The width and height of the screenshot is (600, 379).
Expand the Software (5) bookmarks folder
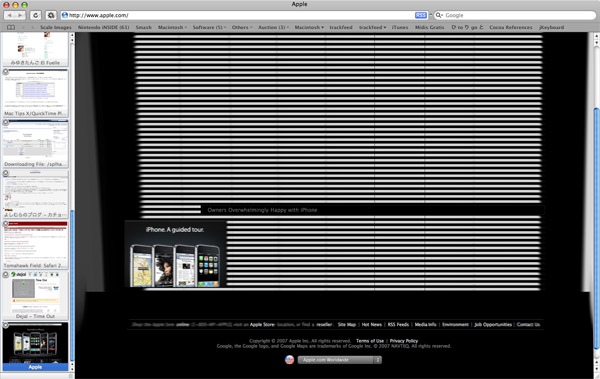[209, 28]
